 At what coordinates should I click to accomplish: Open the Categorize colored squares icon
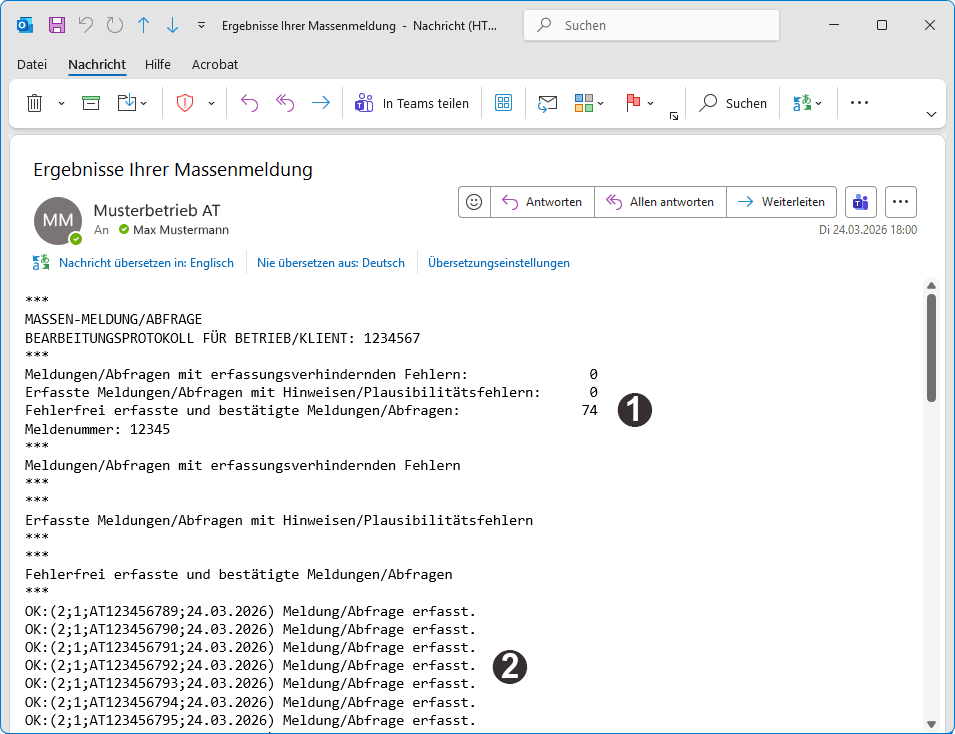tap(583, 102)
